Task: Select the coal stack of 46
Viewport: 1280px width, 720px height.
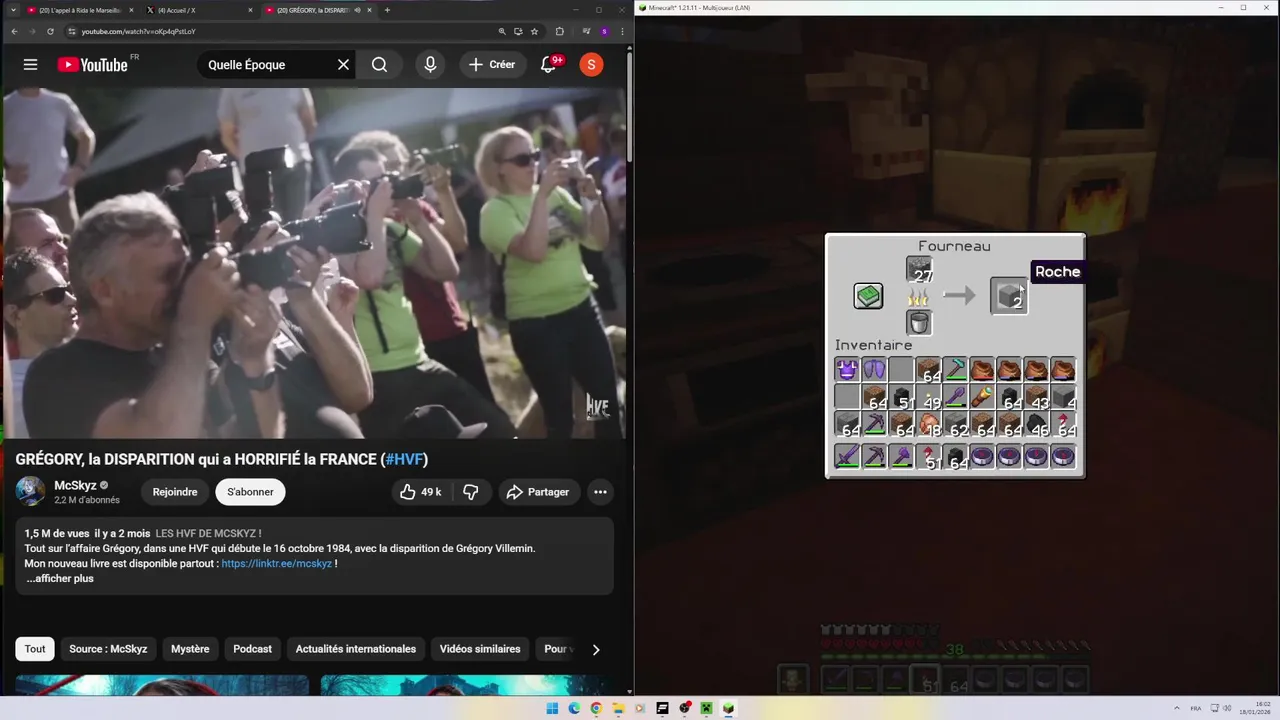Action: click(1036, 424)
